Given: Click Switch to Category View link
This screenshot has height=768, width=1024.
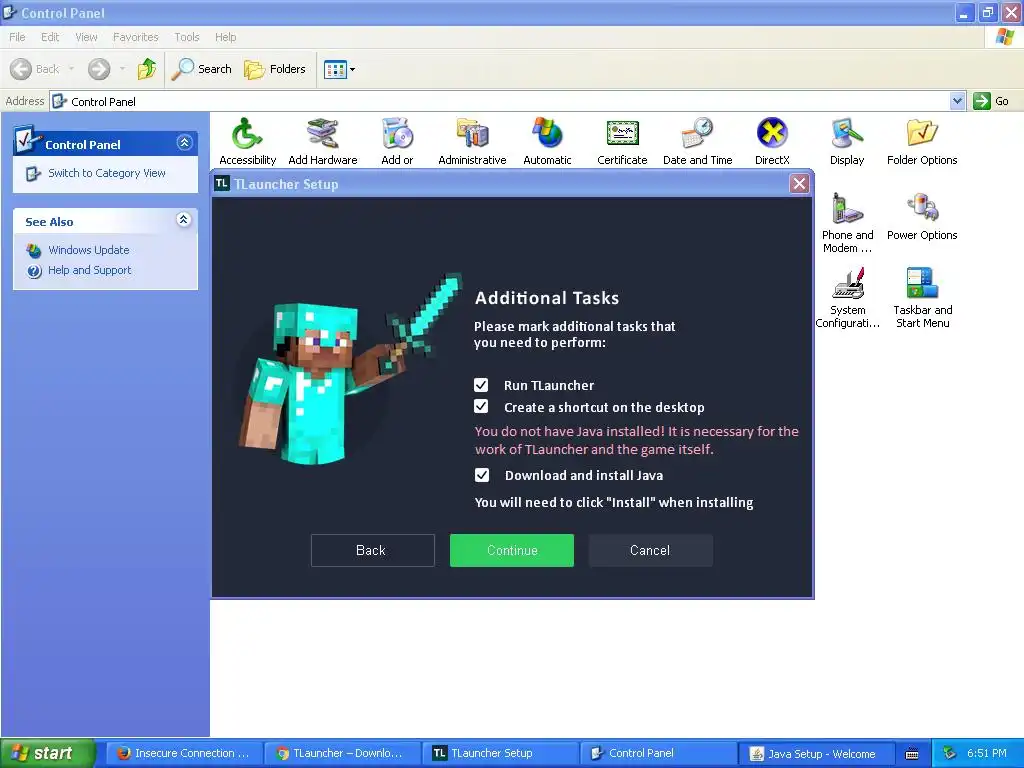Looking at the screenshot, I should click(x=106, y=173).
